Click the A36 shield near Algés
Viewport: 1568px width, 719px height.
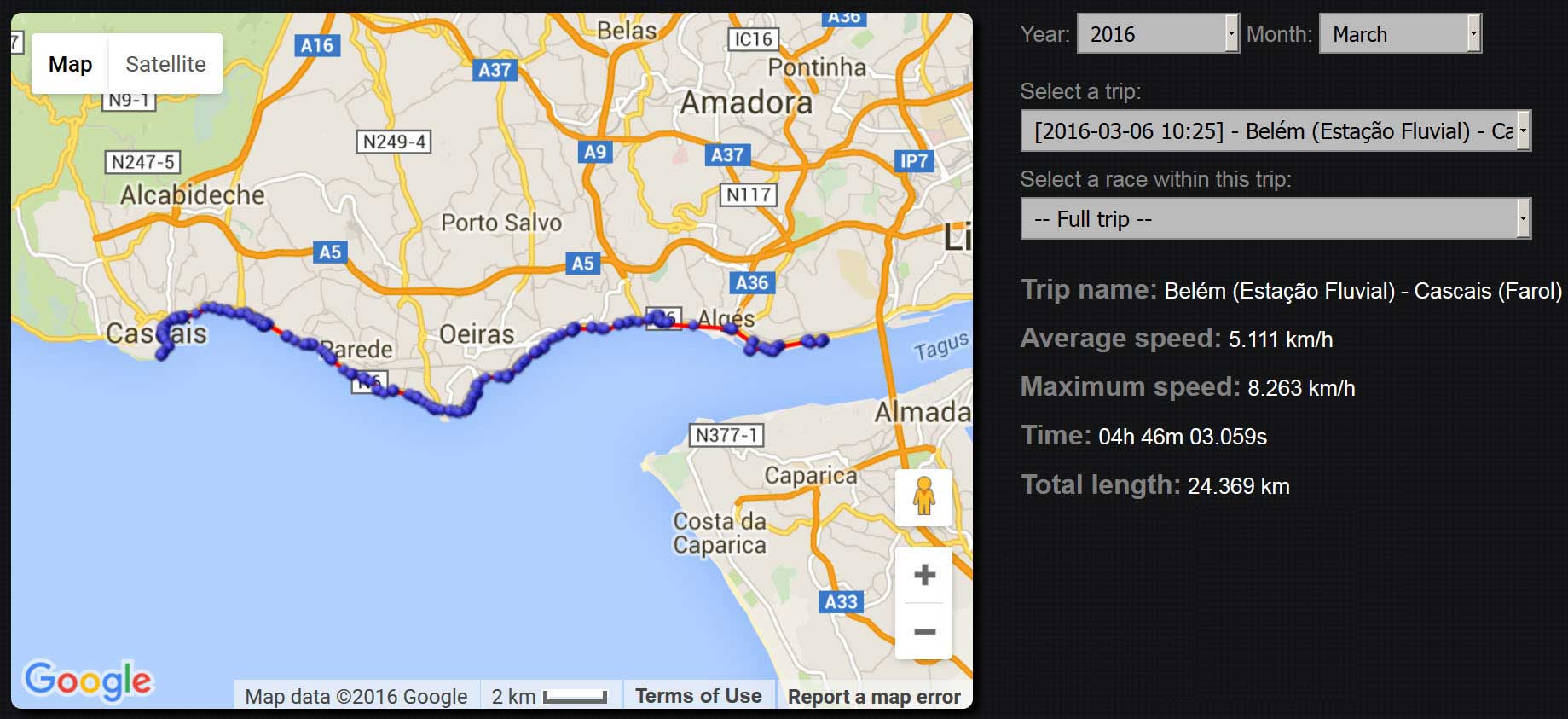coord(752,282)
